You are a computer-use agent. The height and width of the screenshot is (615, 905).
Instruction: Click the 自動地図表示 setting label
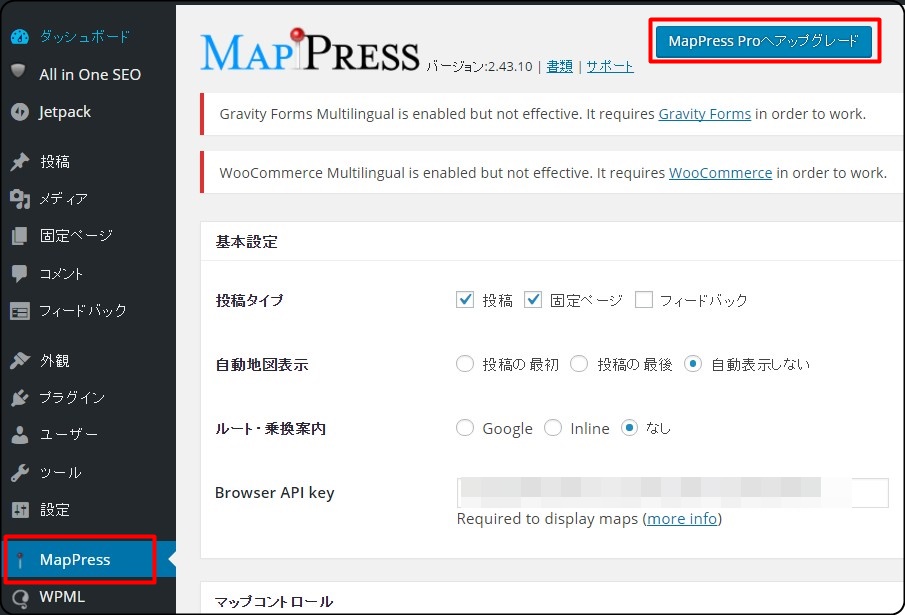click(x=261, y=365)
